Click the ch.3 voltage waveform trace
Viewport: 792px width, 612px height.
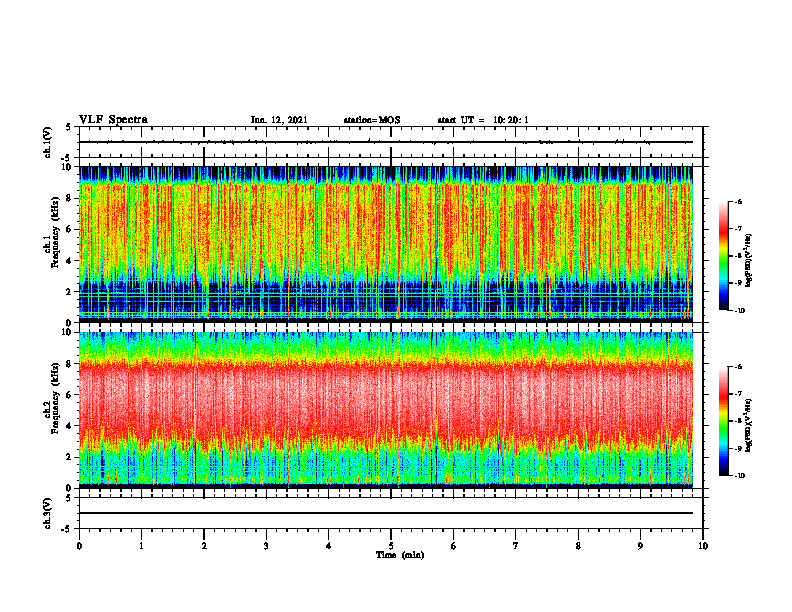pyautogui.click(x=386, y=513)
